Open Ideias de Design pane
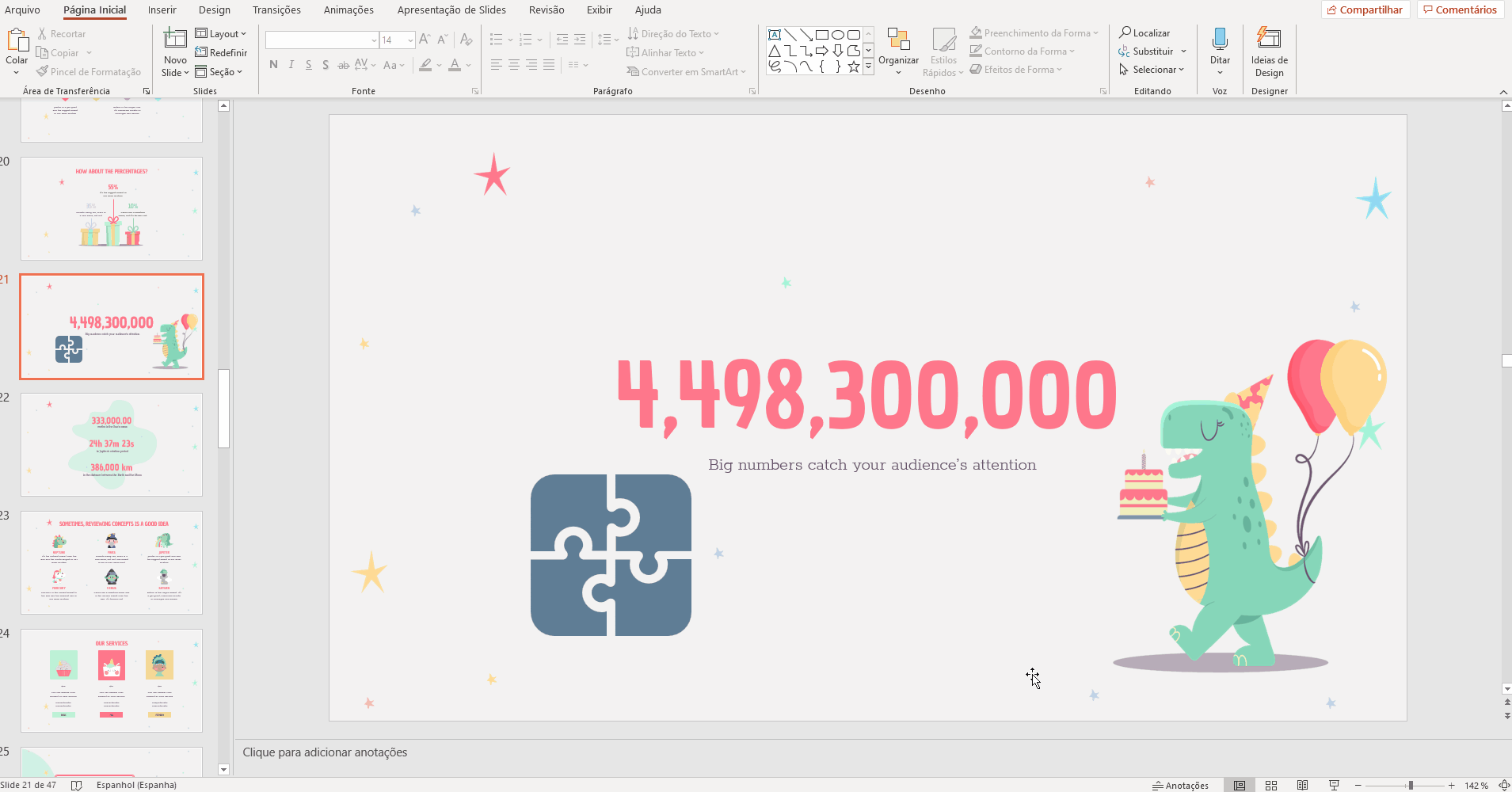1512x792 pixels. (1269, 51)
